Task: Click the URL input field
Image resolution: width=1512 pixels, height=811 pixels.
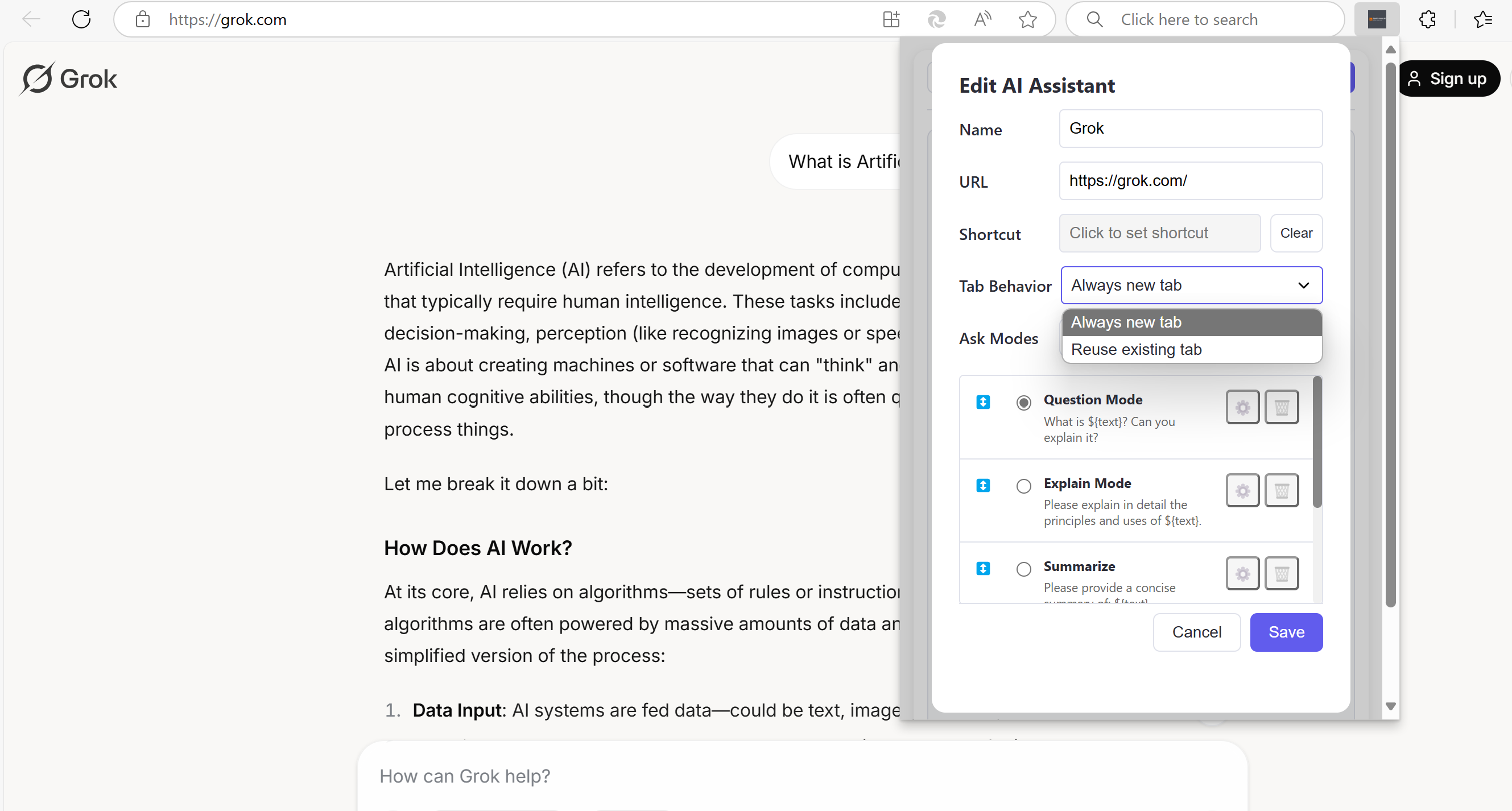Action: [1191, 181]
